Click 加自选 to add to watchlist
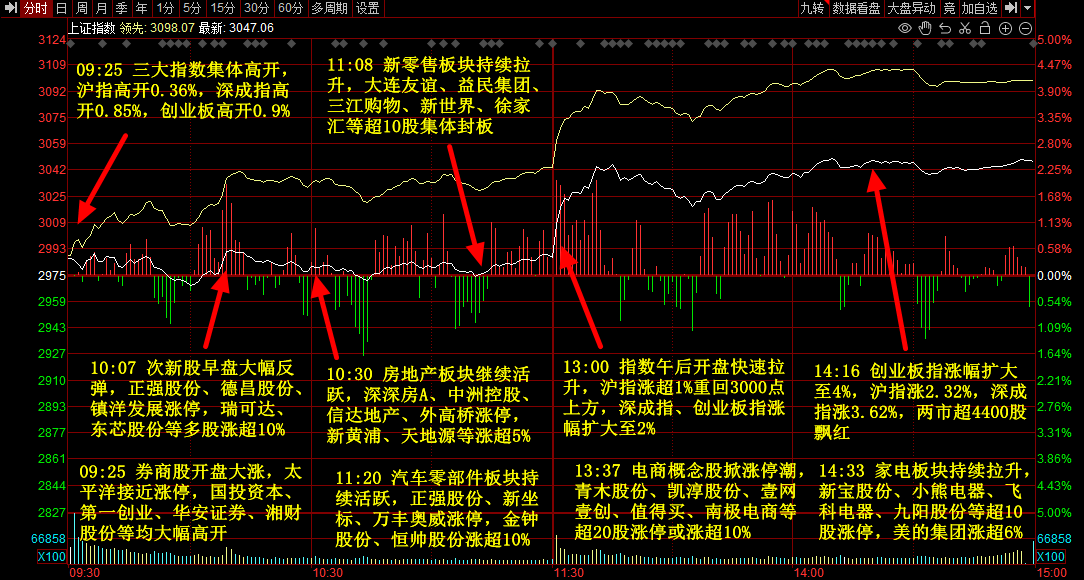Viewport: 1084px width, 580px height. 979,7
